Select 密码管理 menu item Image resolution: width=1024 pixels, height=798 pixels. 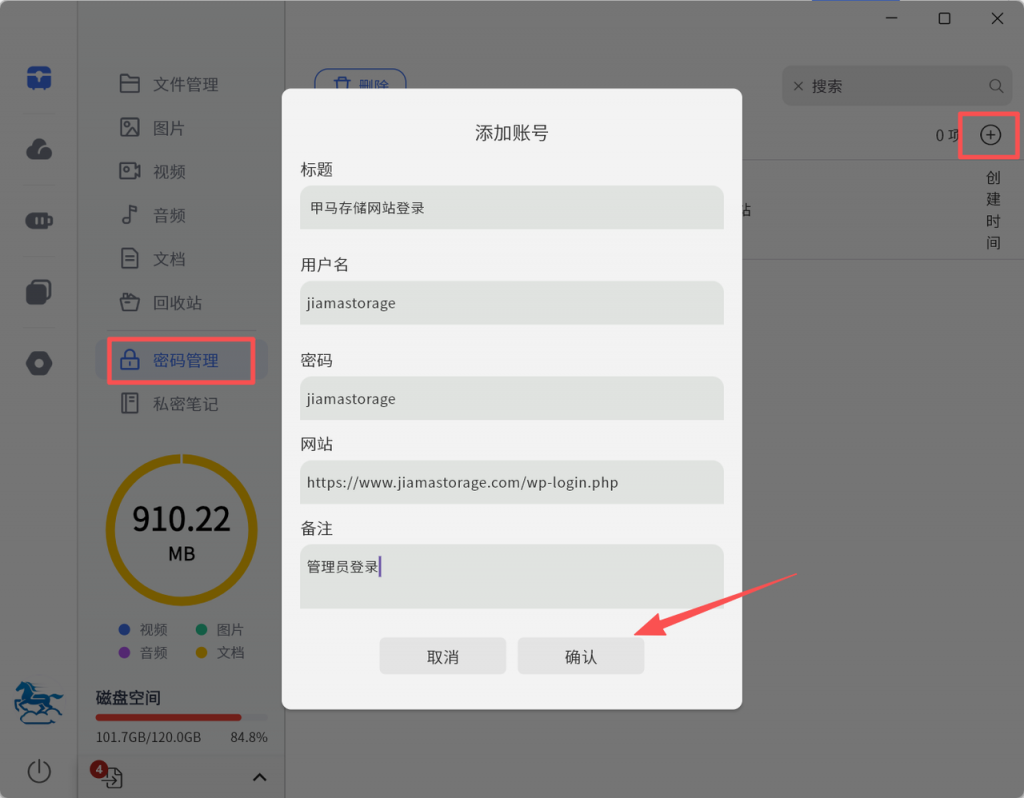185,360
